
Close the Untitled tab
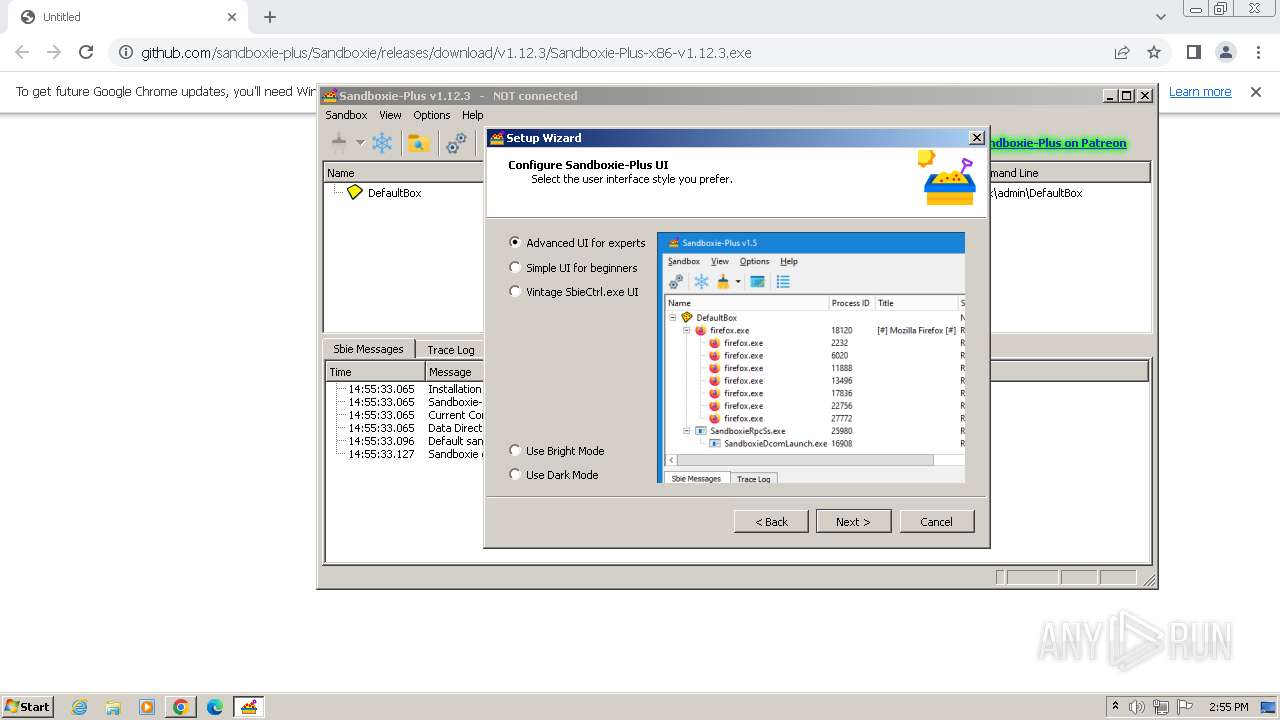(232, 17)
